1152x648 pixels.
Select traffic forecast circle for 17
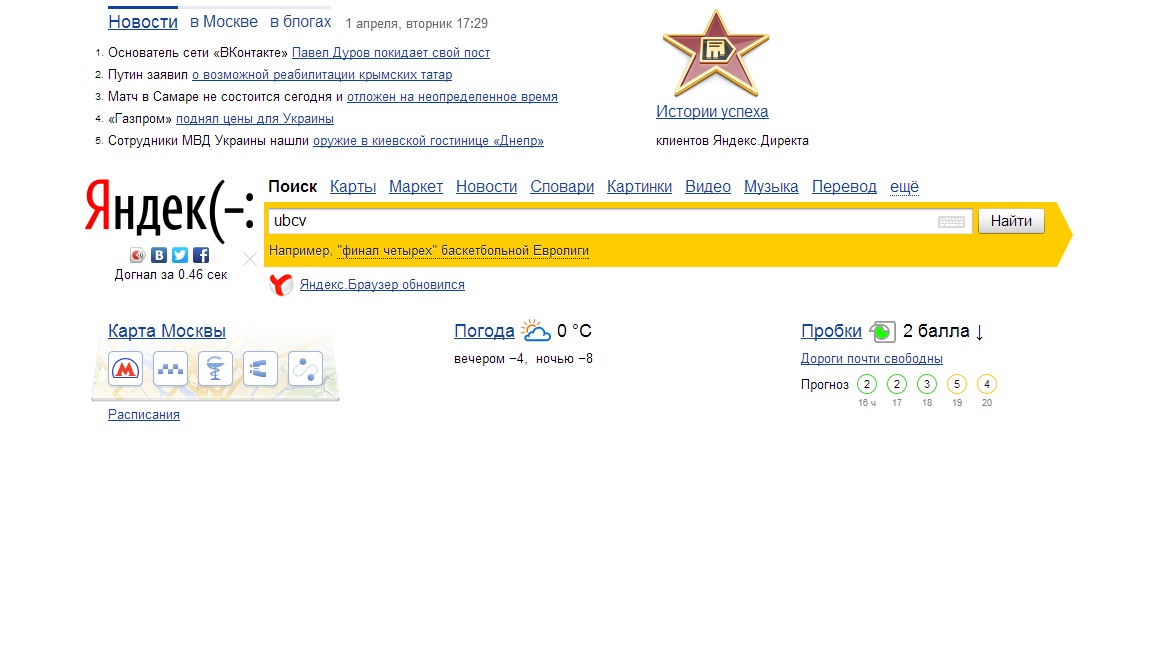pos(897,384)
